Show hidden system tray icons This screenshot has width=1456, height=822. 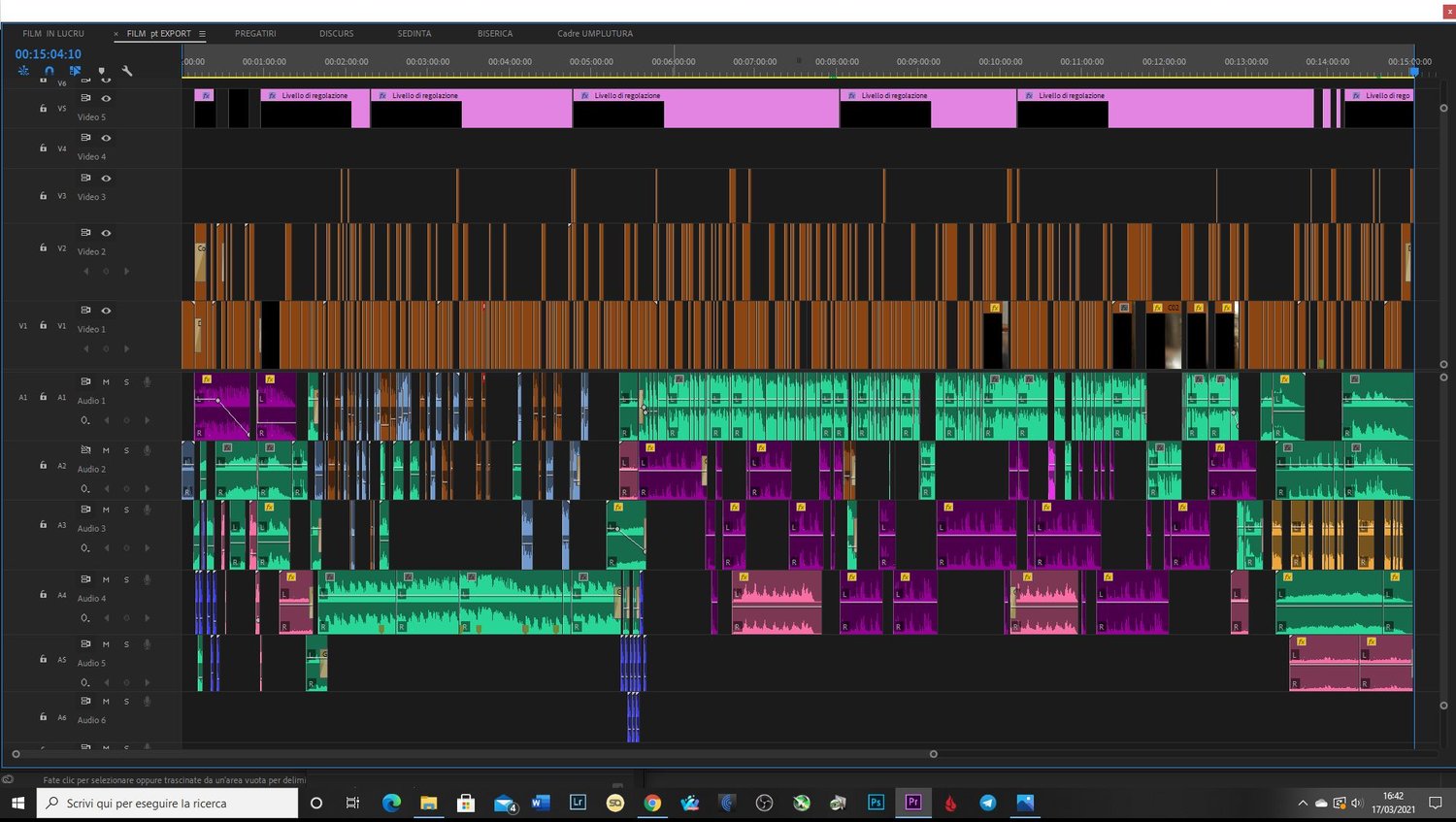click(x=1303, y=803)
